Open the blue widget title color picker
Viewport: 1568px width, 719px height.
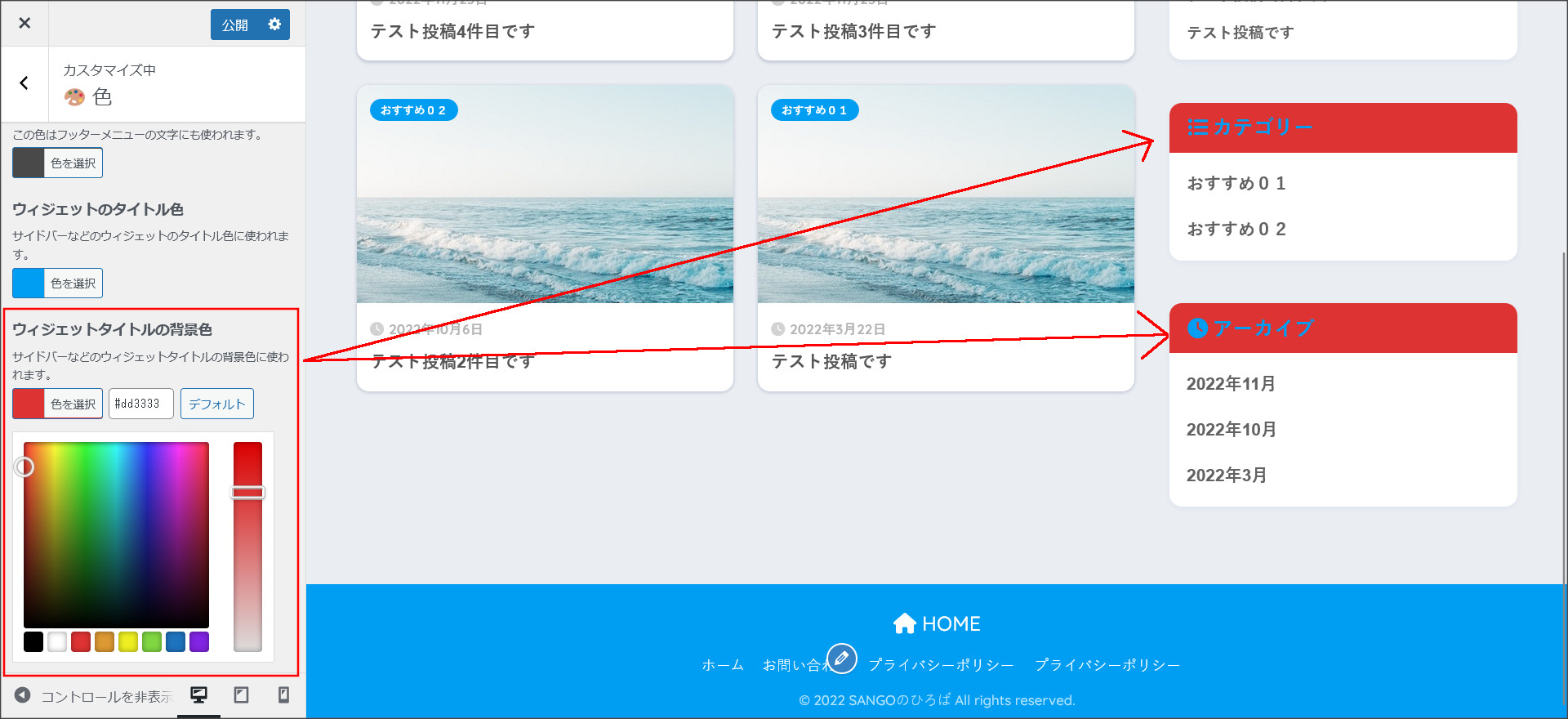(x=57, y=283)
